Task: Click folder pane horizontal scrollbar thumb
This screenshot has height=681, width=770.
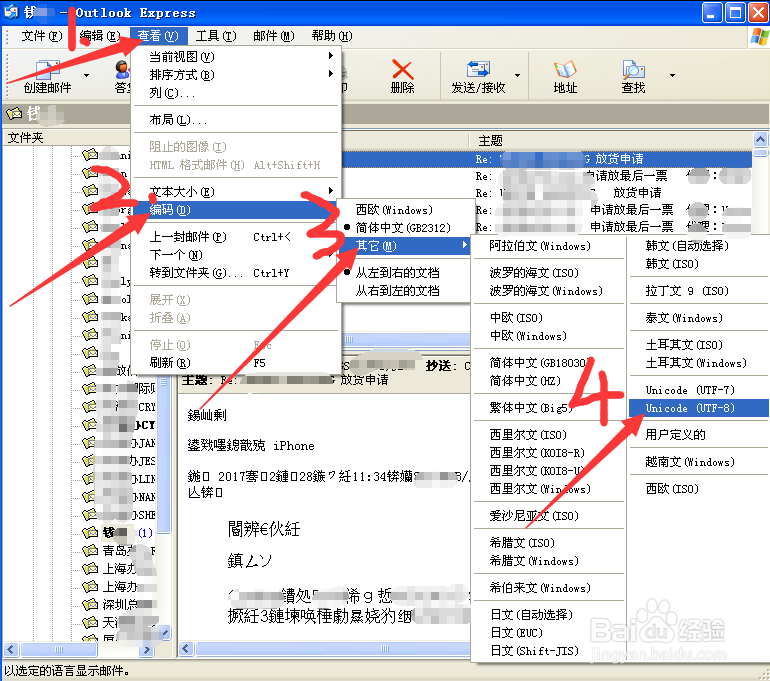Action: click(59, 650)
